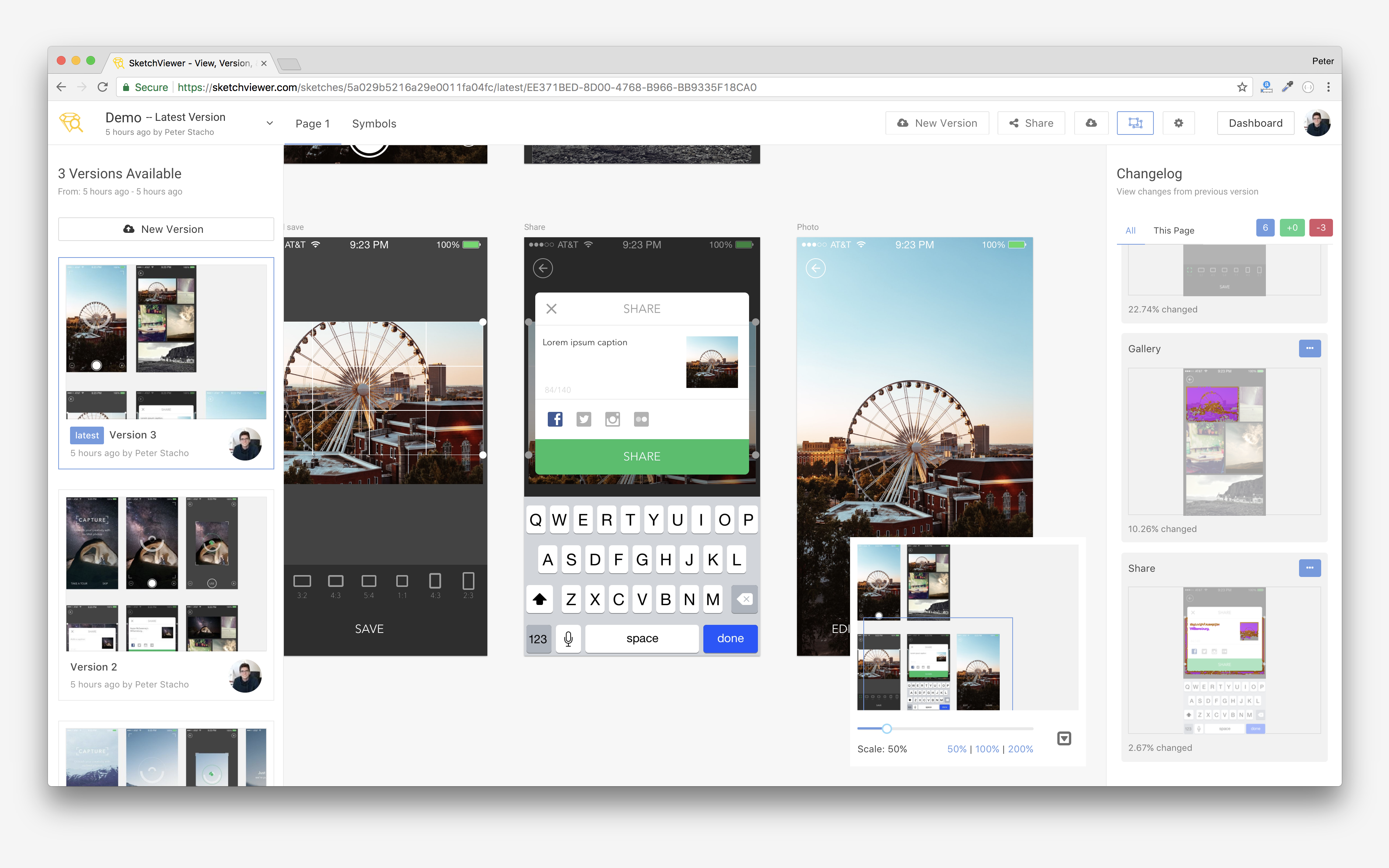Screen dimensions: 1389x868
Task: Toggle the artboard inspector mode
Action: pos(1135,123)
